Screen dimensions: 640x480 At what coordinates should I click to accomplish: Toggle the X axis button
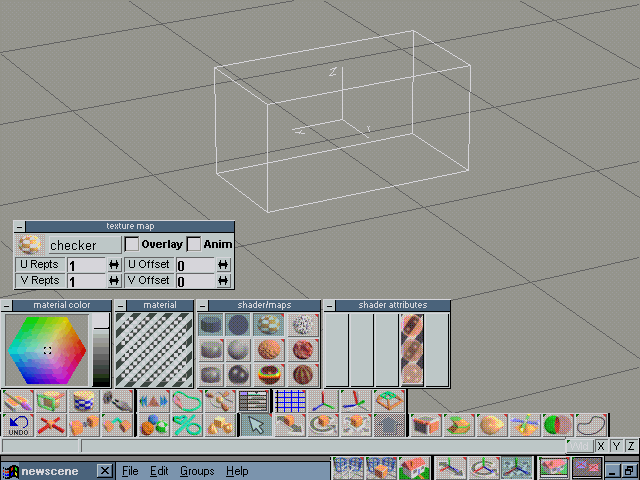coord(601,446)
